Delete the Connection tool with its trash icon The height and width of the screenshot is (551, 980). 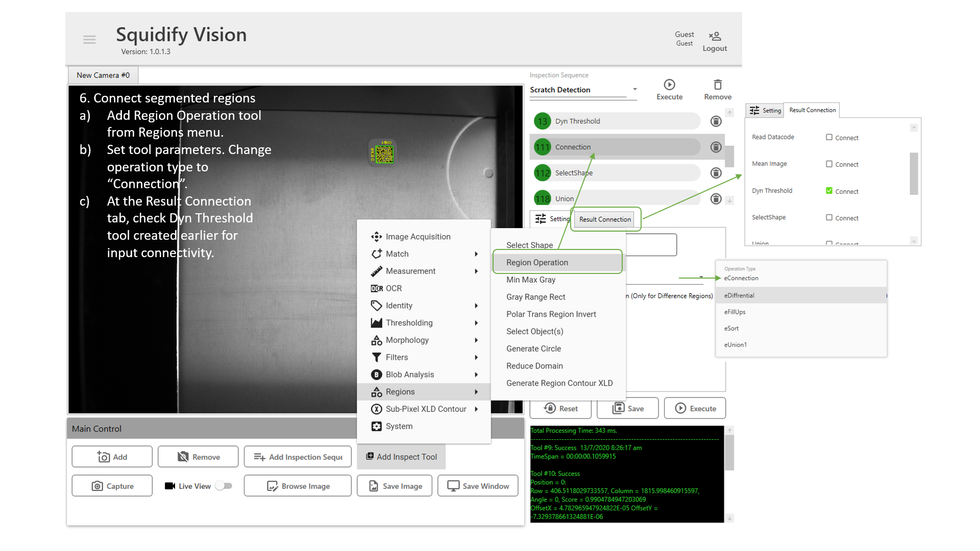716,147
